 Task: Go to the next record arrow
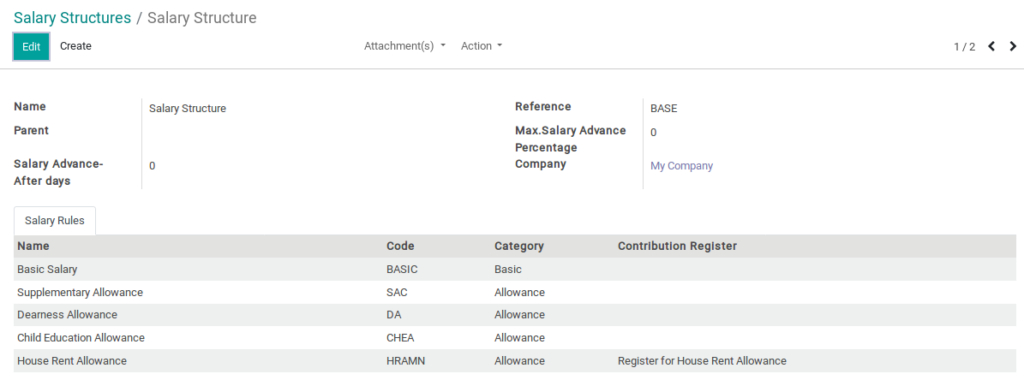(1013, 46)
